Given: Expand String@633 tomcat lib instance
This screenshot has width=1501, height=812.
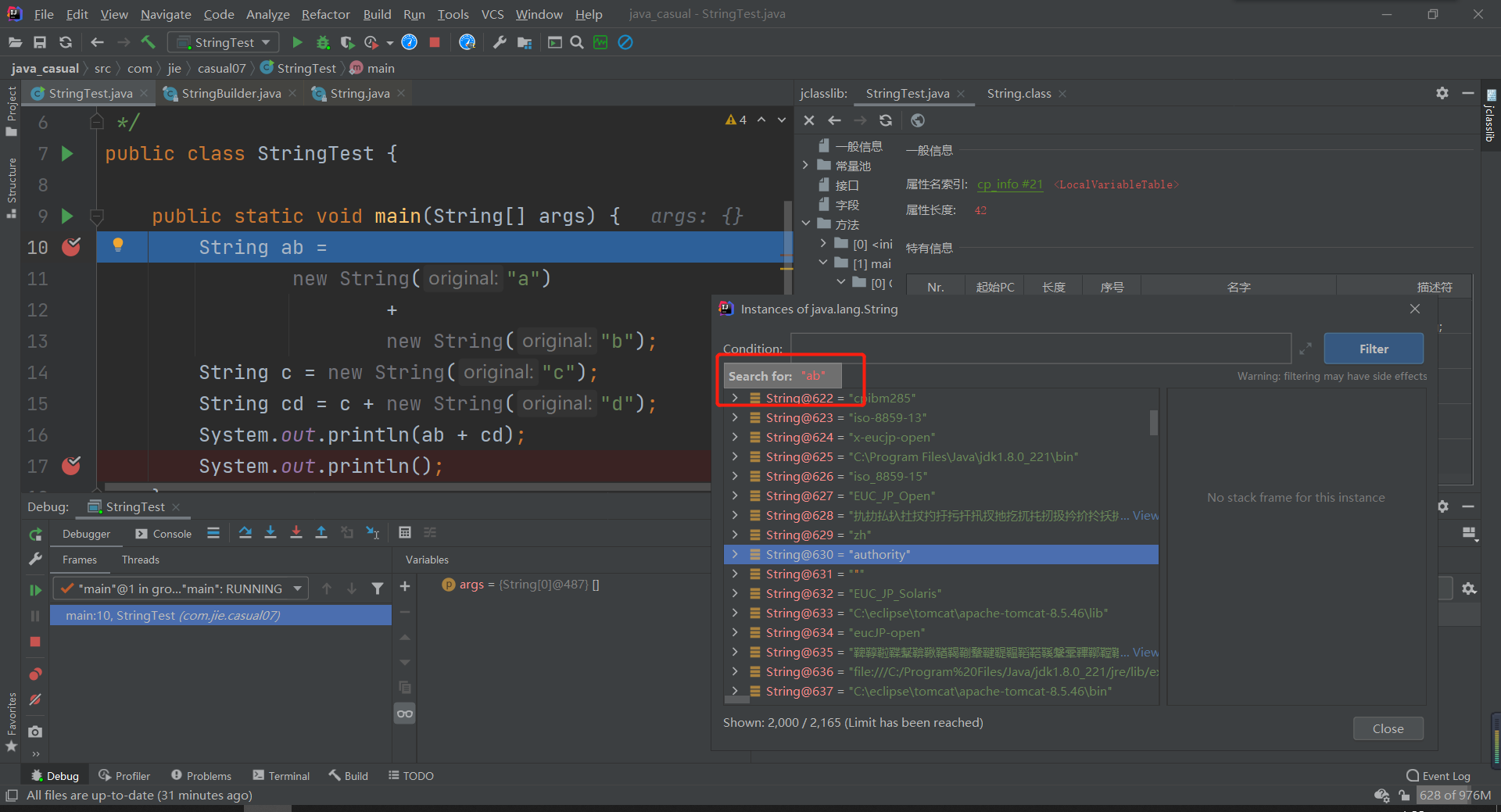Looking at the screenshot, I should pos(735,613).
